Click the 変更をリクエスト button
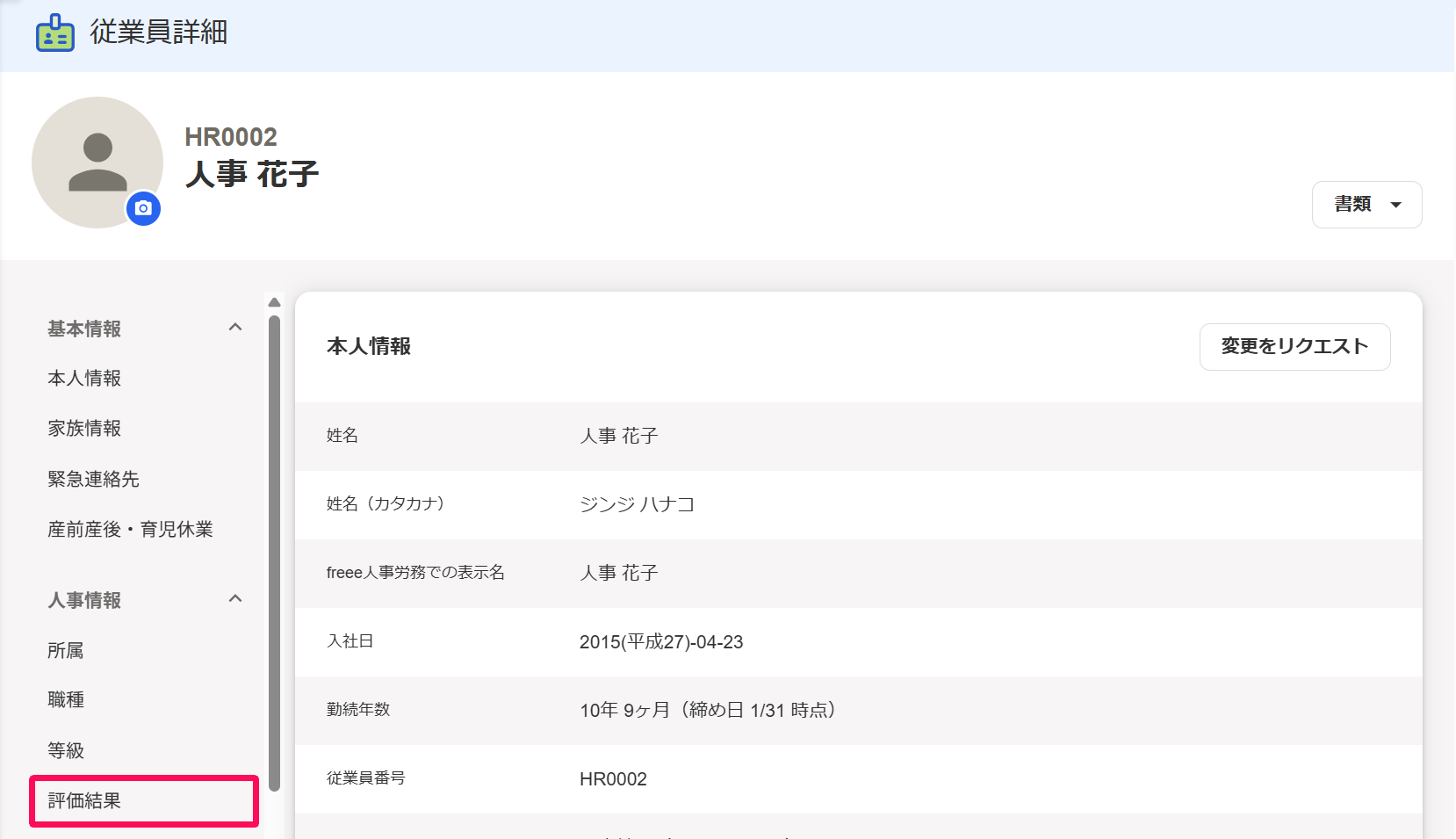Viewport: 1456px width, 839px height. tap(1294, 347)
